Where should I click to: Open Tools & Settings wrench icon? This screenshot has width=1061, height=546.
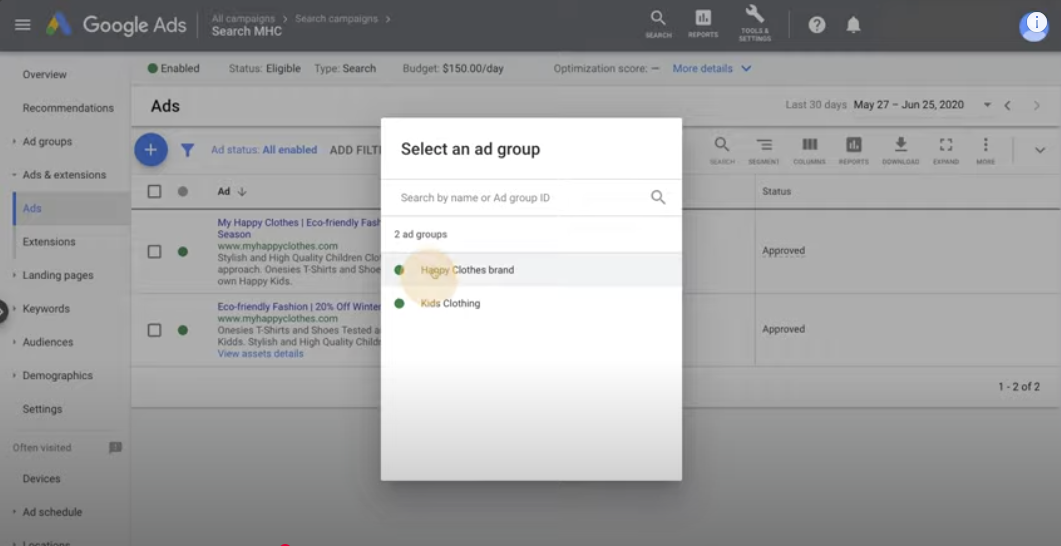tap(754, 24)
